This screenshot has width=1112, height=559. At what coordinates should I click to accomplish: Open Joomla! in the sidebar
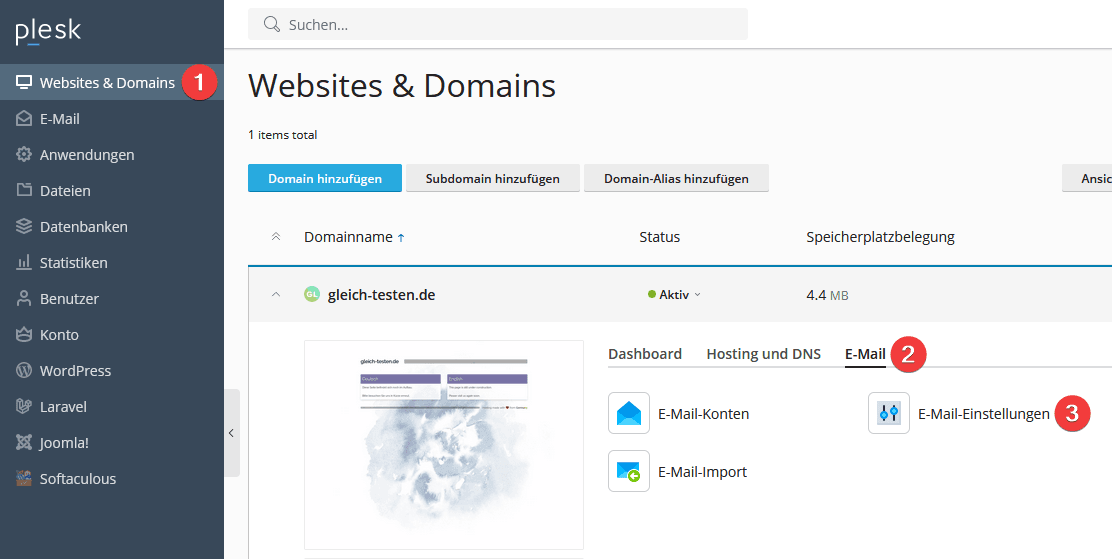(x=64, y=443)
